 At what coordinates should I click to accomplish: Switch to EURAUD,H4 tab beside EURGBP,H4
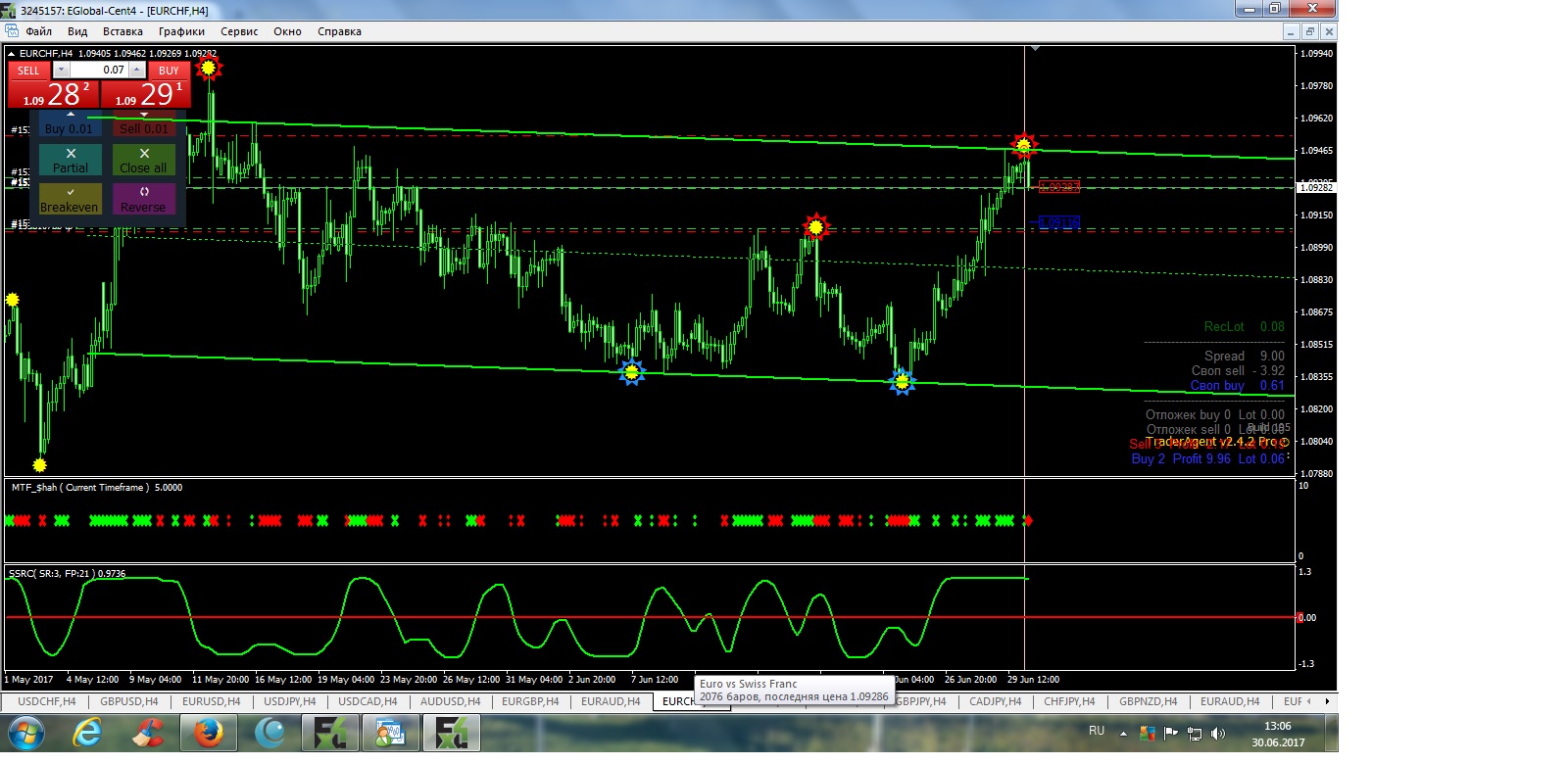[611, 701]
